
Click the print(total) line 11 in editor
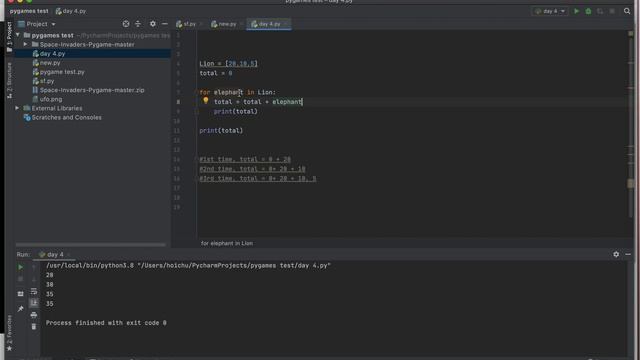(221, 131)
